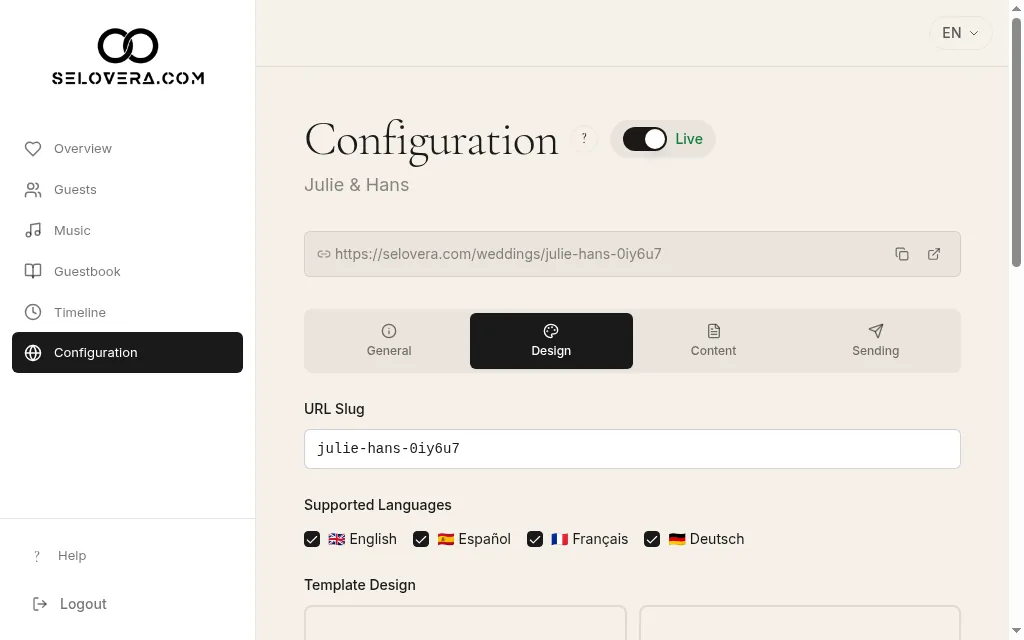
Task: Click the Supported Languages heading
Action: click(377, 505)
